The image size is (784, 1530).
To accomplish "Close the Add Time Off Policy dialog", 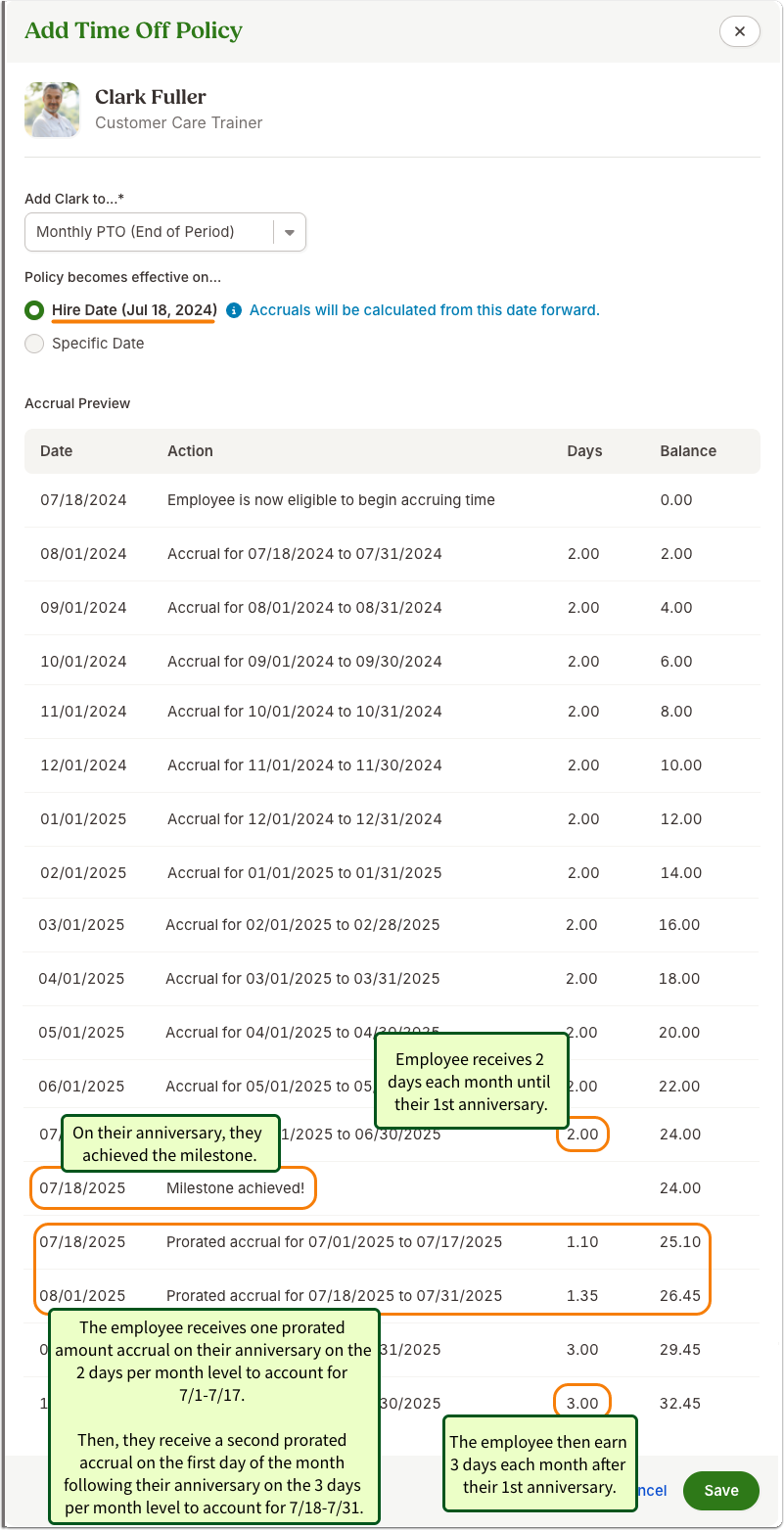I will click(x=740, y=31).
